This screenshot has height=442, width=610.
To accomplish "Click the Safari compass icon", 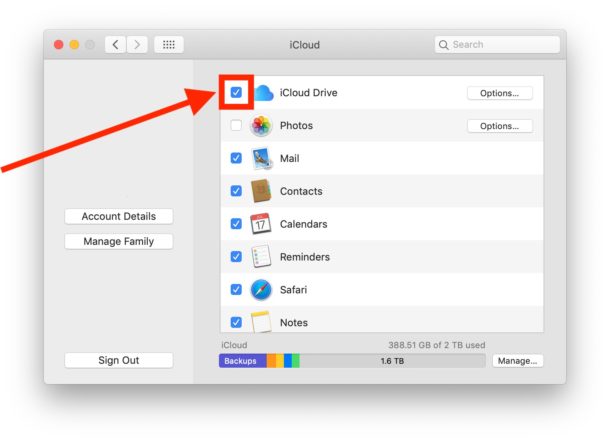I will tap(261, 290).
